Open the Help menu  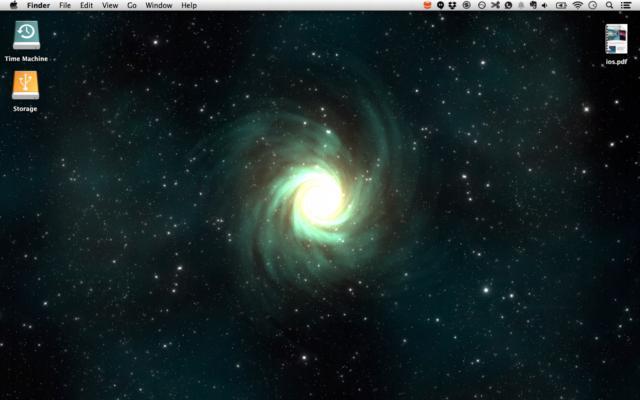coord(189,5)
